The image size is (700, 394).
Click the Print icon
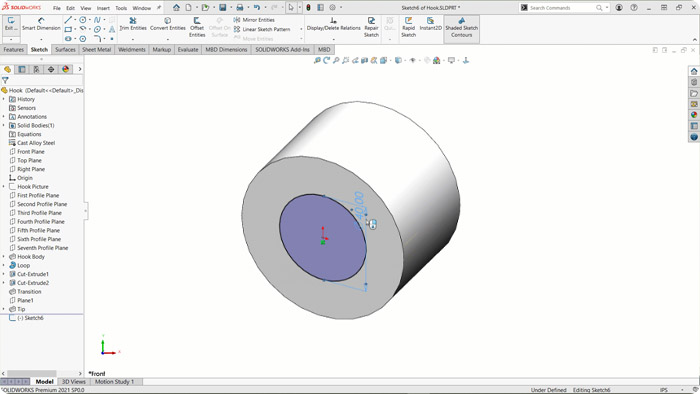[x=240, y=8]
